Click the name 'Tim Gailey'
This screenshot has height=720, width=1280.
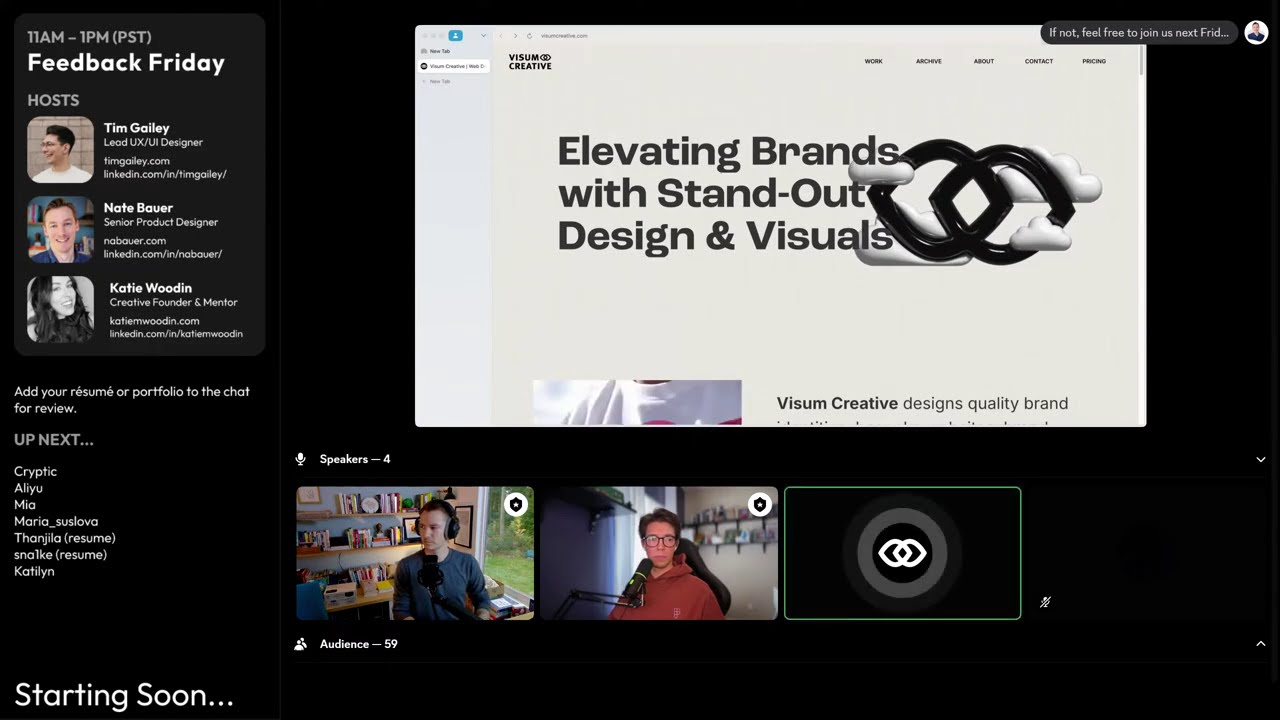click(x=137, y=128)
